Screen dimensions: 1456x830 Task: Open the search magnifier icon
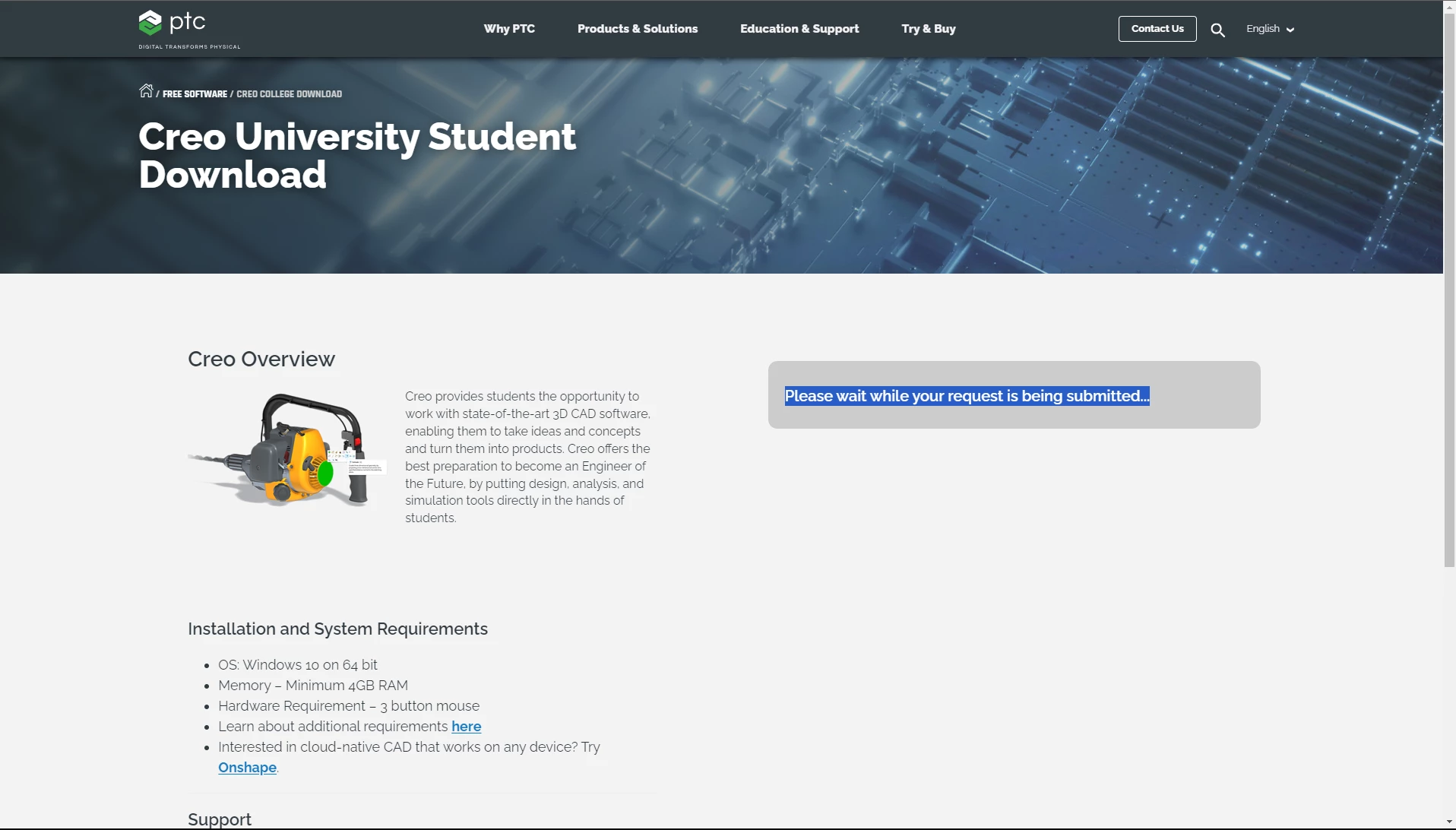(1217, 30)
